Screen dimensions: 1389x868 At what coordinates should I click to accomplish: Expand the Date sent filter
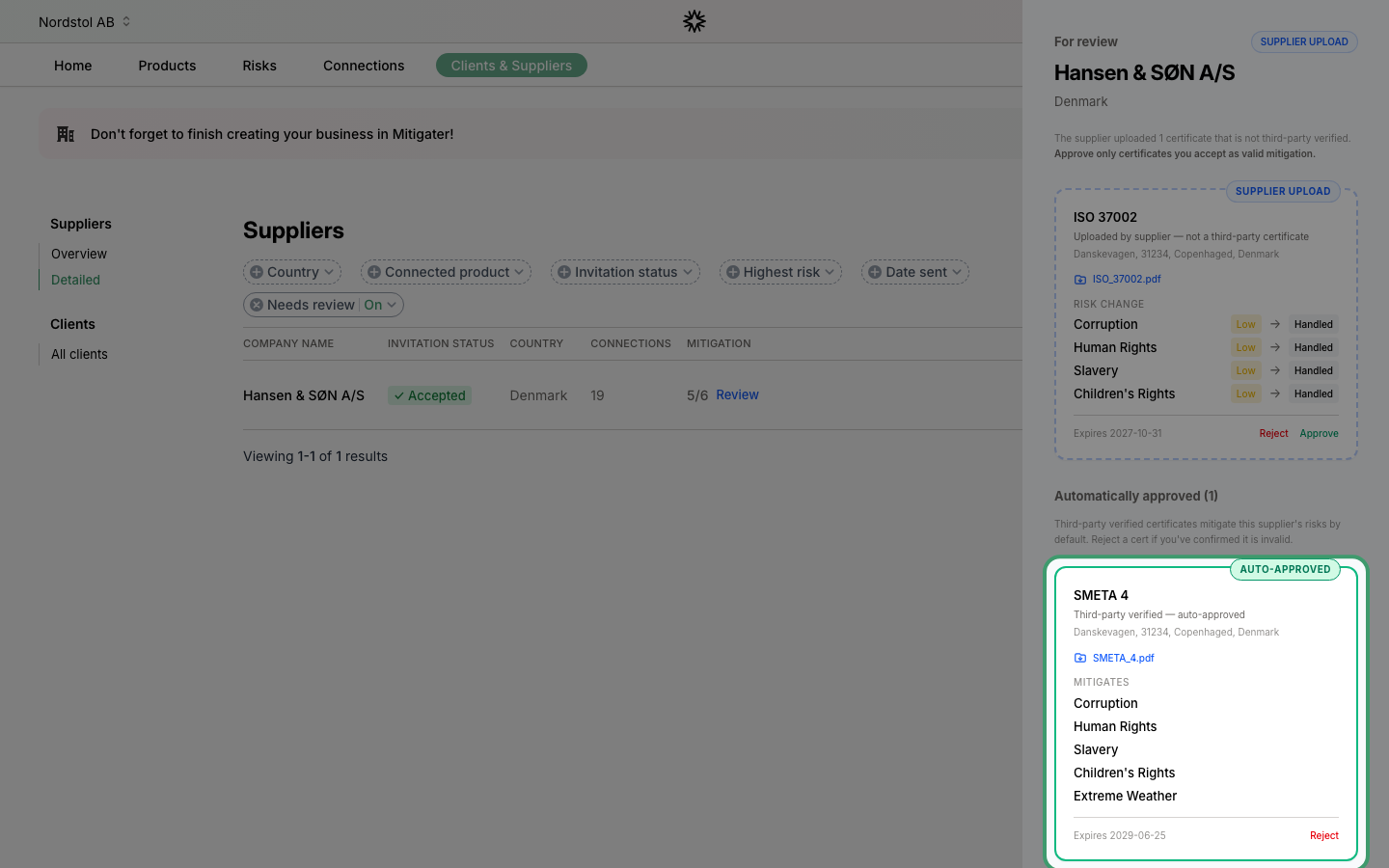[915, 272]
